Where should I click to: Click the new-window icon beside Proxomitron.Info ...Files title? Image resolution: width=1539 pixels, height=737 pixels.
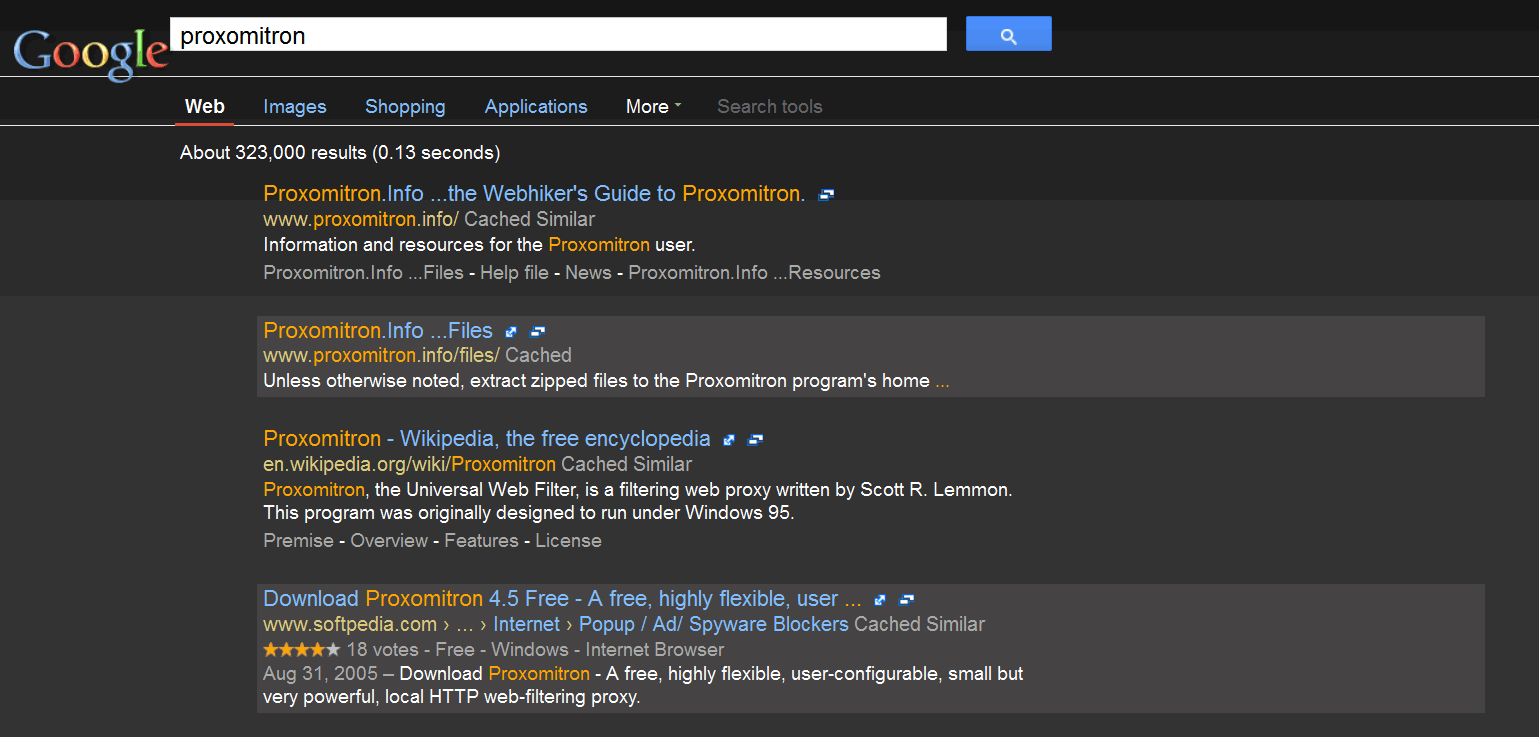538,332
